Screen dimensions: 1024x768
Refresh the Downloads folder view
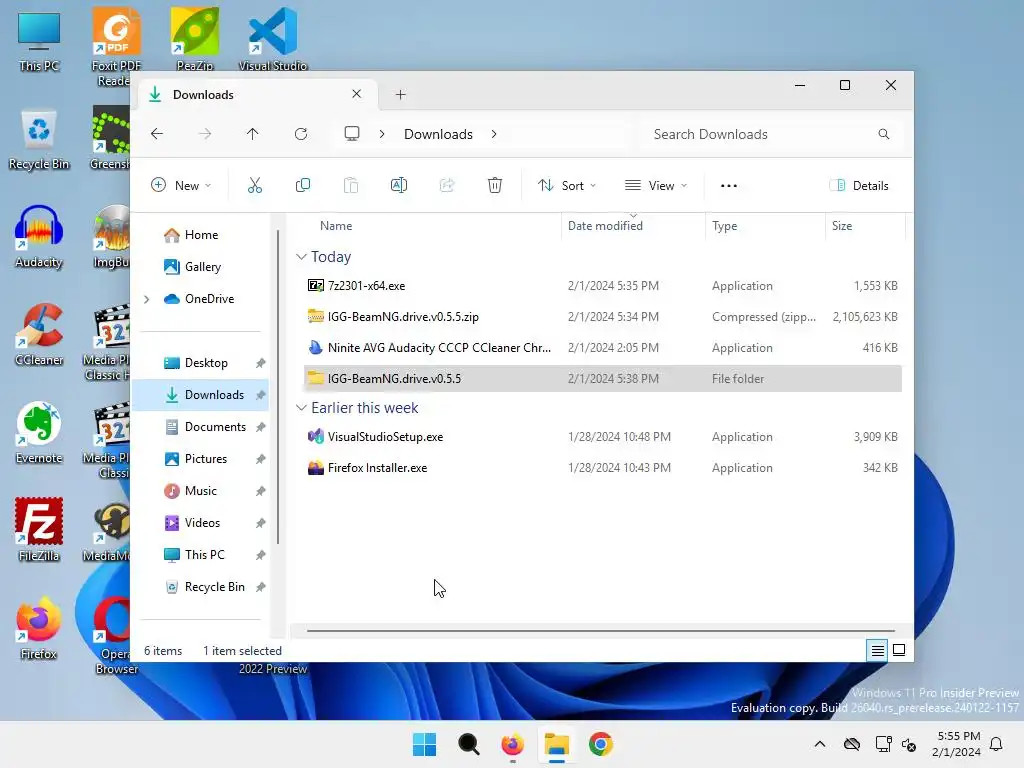[x=300, y=134]
